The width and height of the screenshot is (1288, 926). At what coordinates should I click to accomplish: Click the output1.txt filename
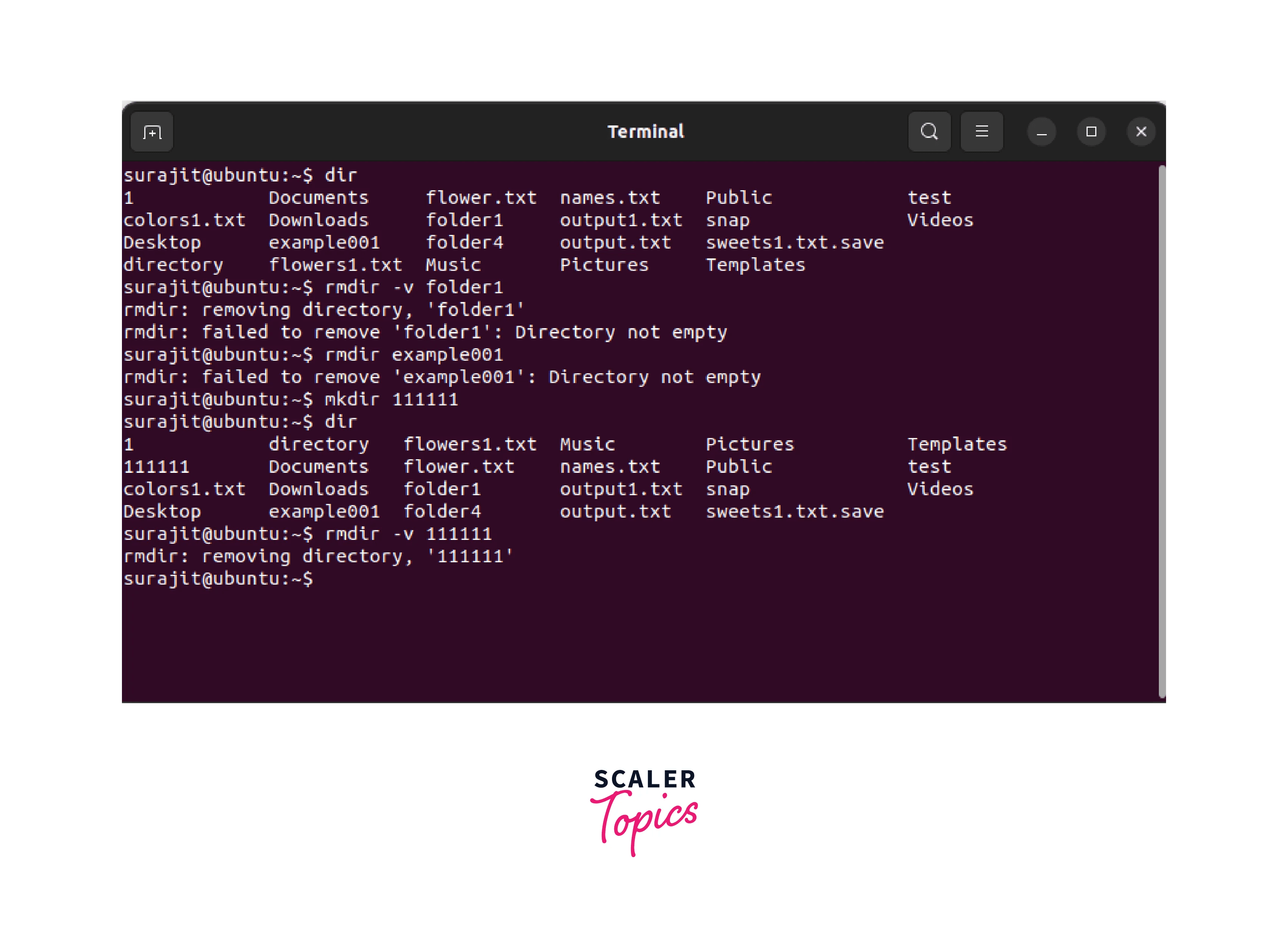(x=621, y=220)
